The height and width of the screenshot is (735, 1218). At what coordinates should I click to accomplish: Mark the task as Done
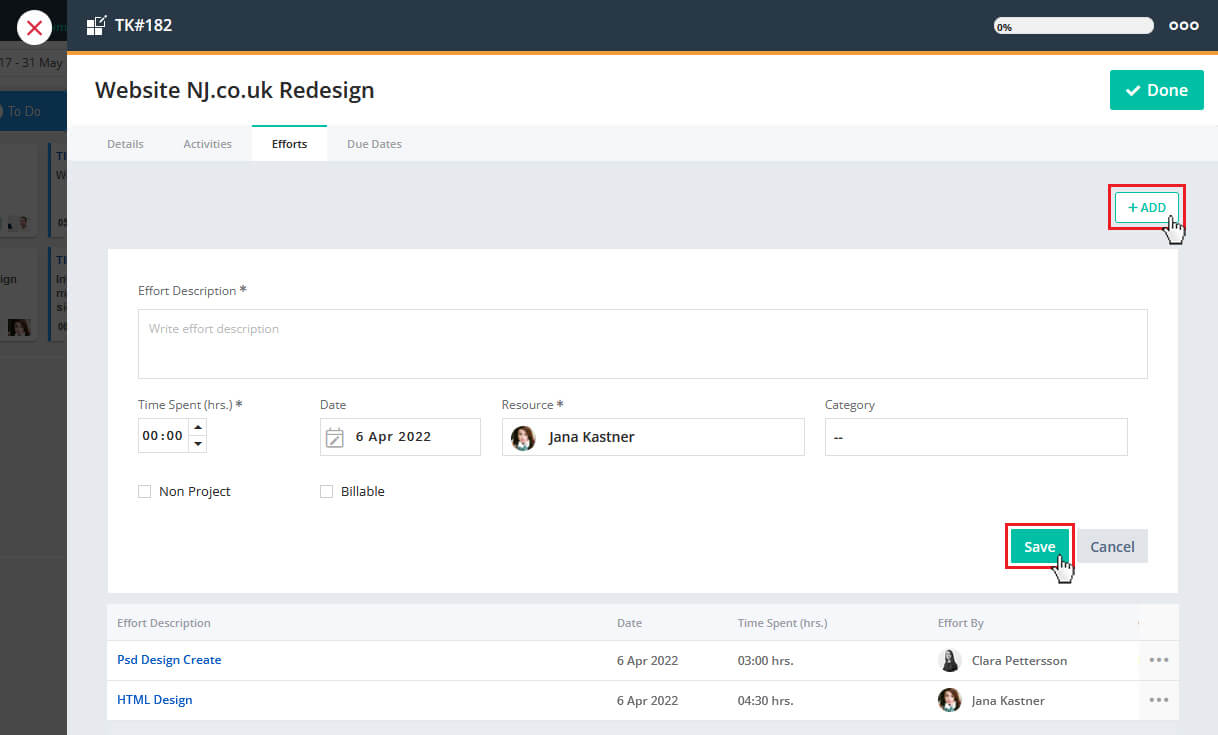coord(1157,90)
